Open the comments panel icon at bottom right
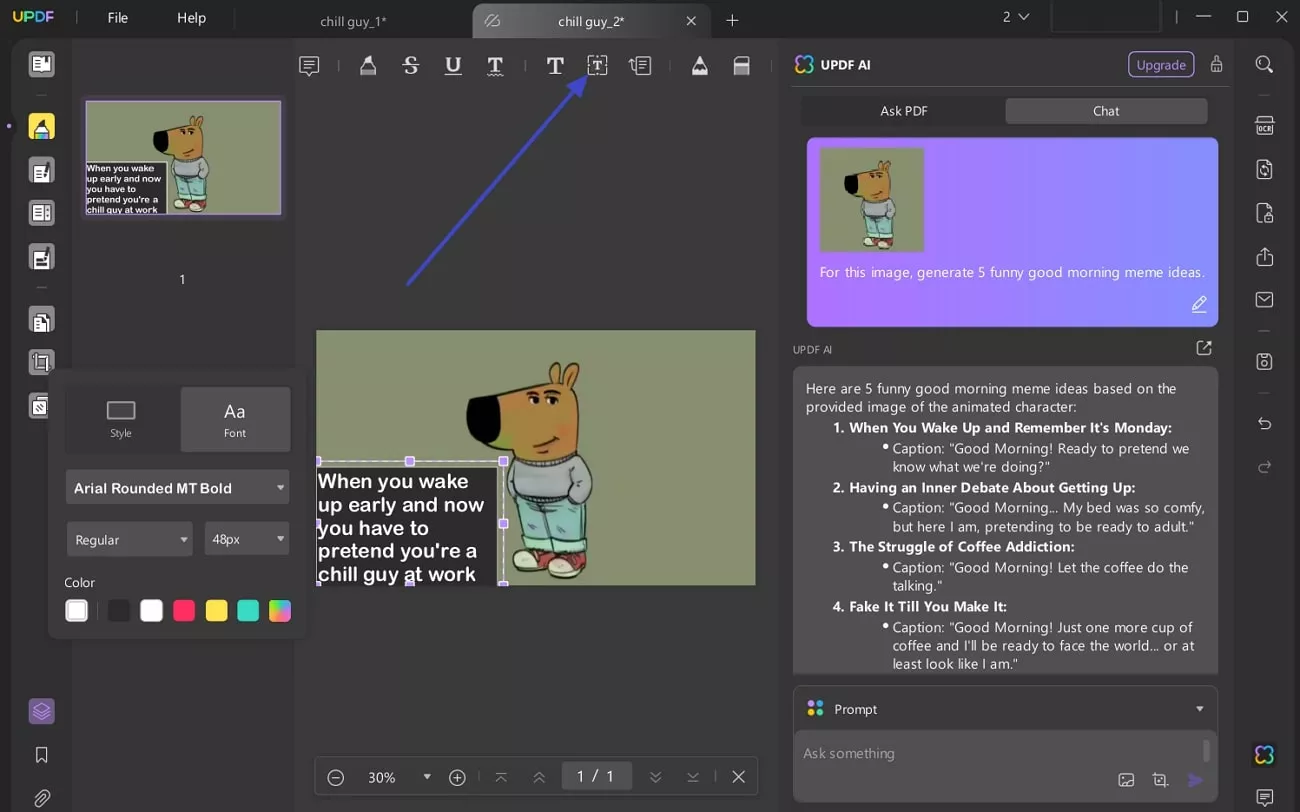This screenshot has width=1300, height=812. [x=1264, y=798]
